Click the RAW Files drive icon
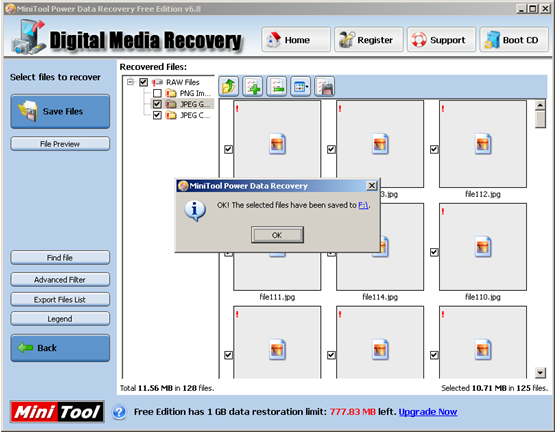Screen dimensions: 555x432 [x=157, y=82]
